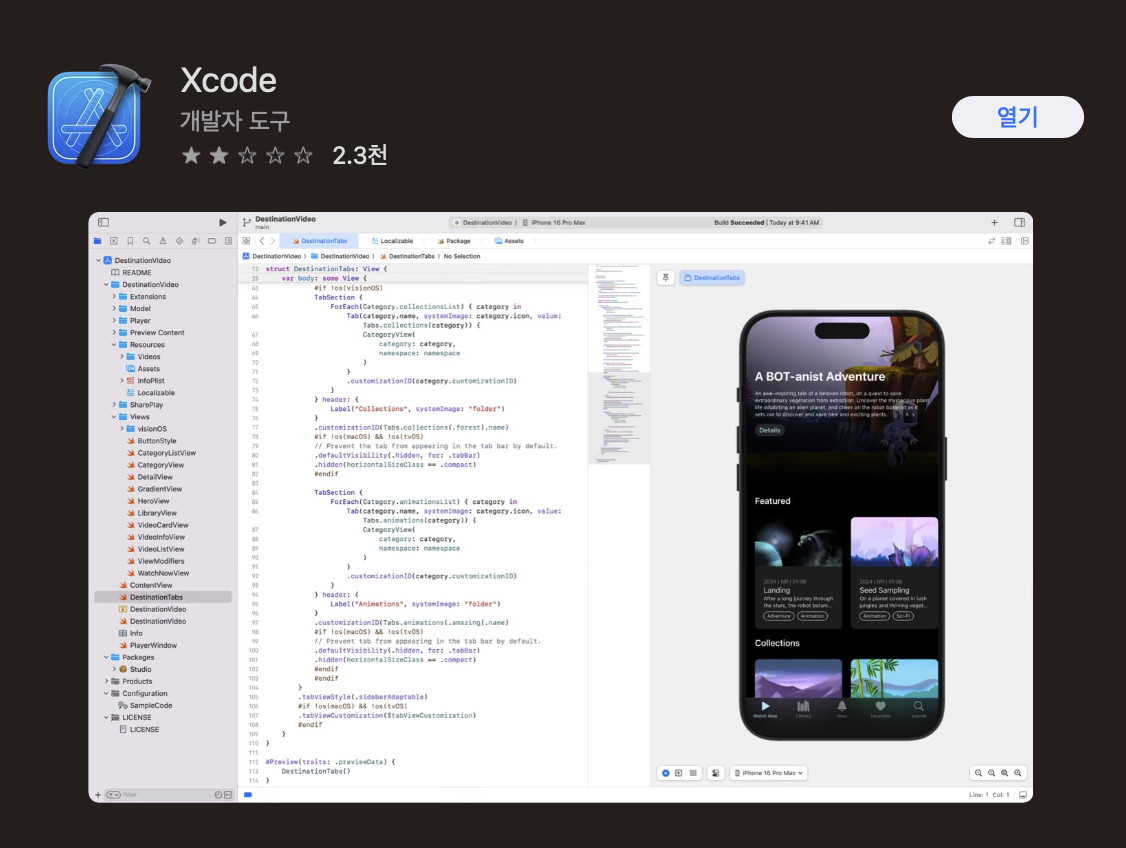Click the No Selection breadcrumb item

click(462, 256)
